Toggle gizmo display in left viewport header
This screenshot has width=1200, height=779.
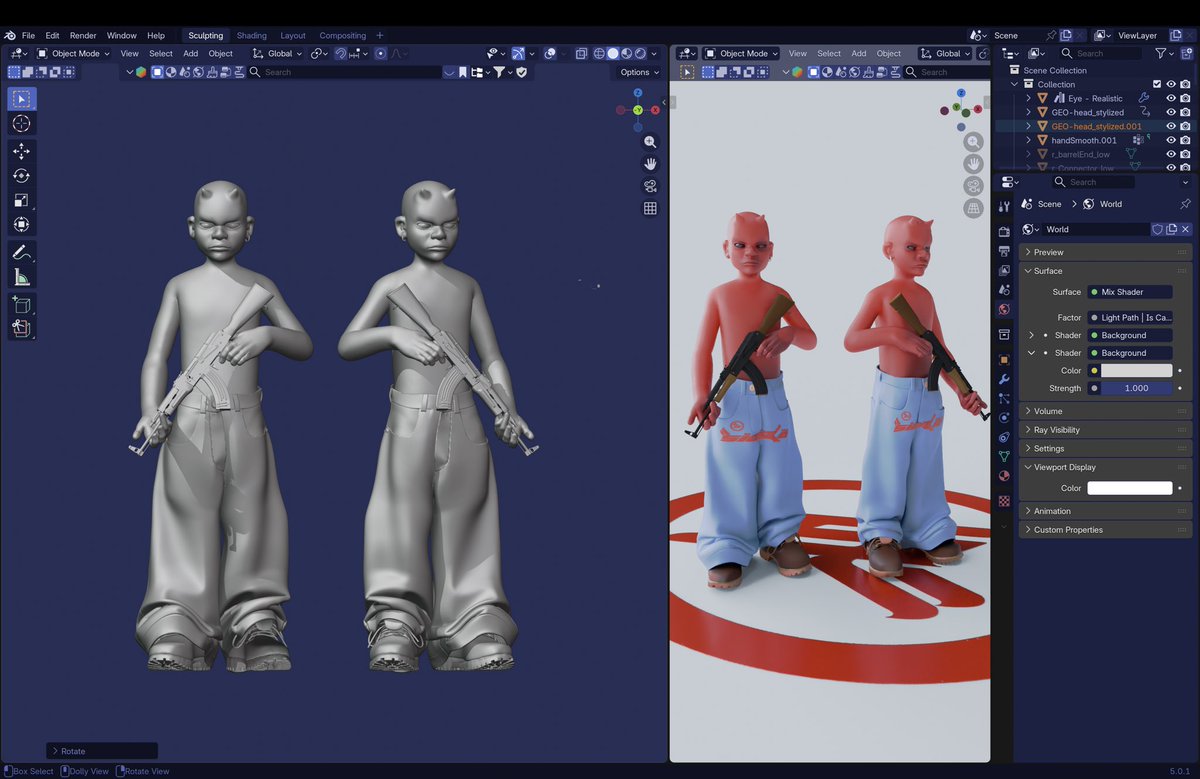point(518,53)
